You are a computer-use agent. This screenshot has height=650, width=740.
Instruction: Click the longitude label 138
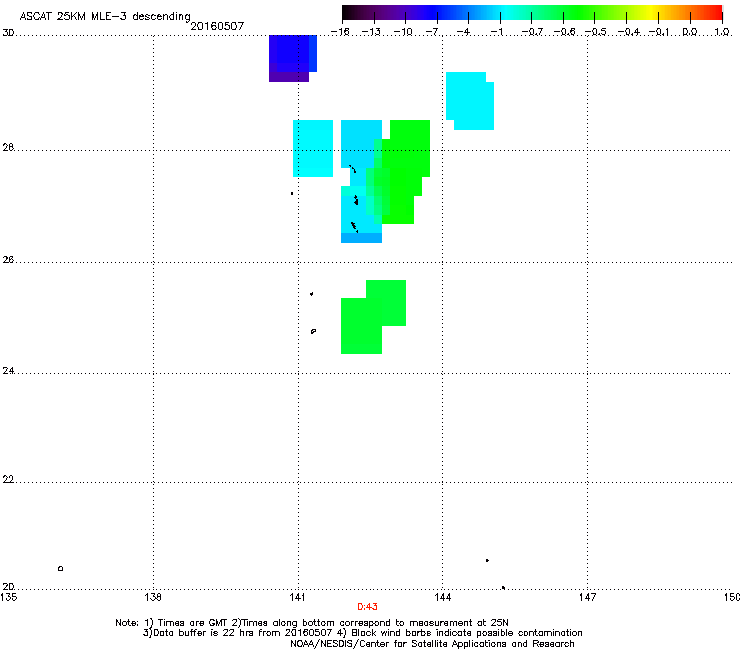[x=153, y=597]
